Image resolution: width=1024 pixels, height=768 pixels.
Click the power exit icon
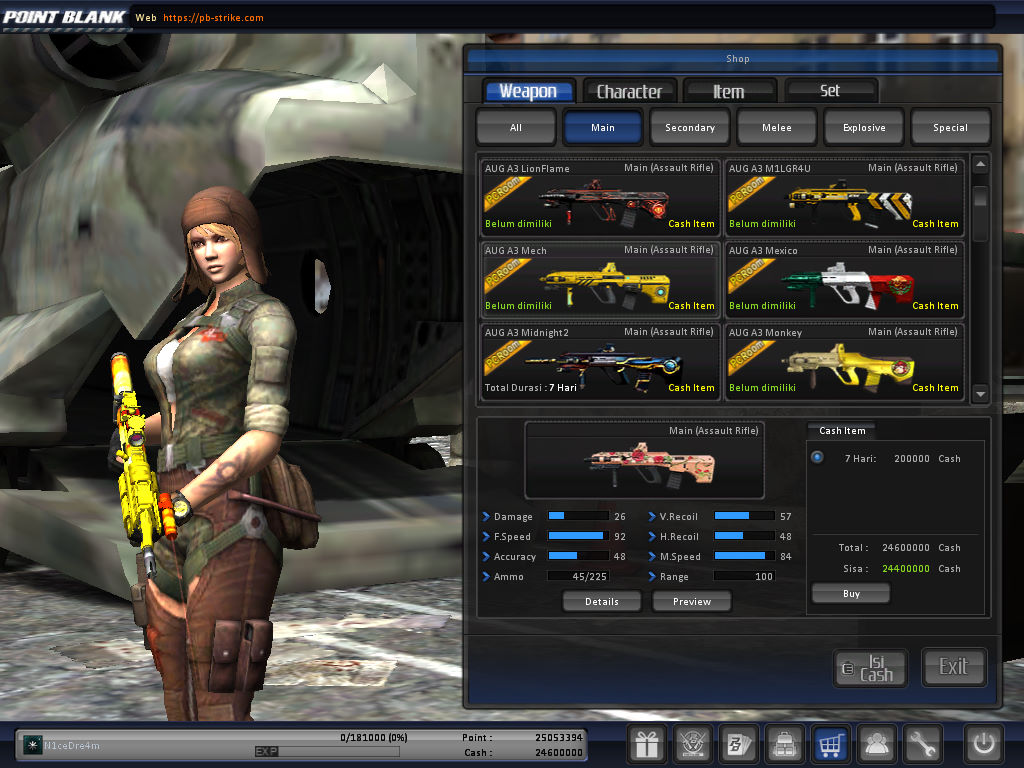point(984,744)
